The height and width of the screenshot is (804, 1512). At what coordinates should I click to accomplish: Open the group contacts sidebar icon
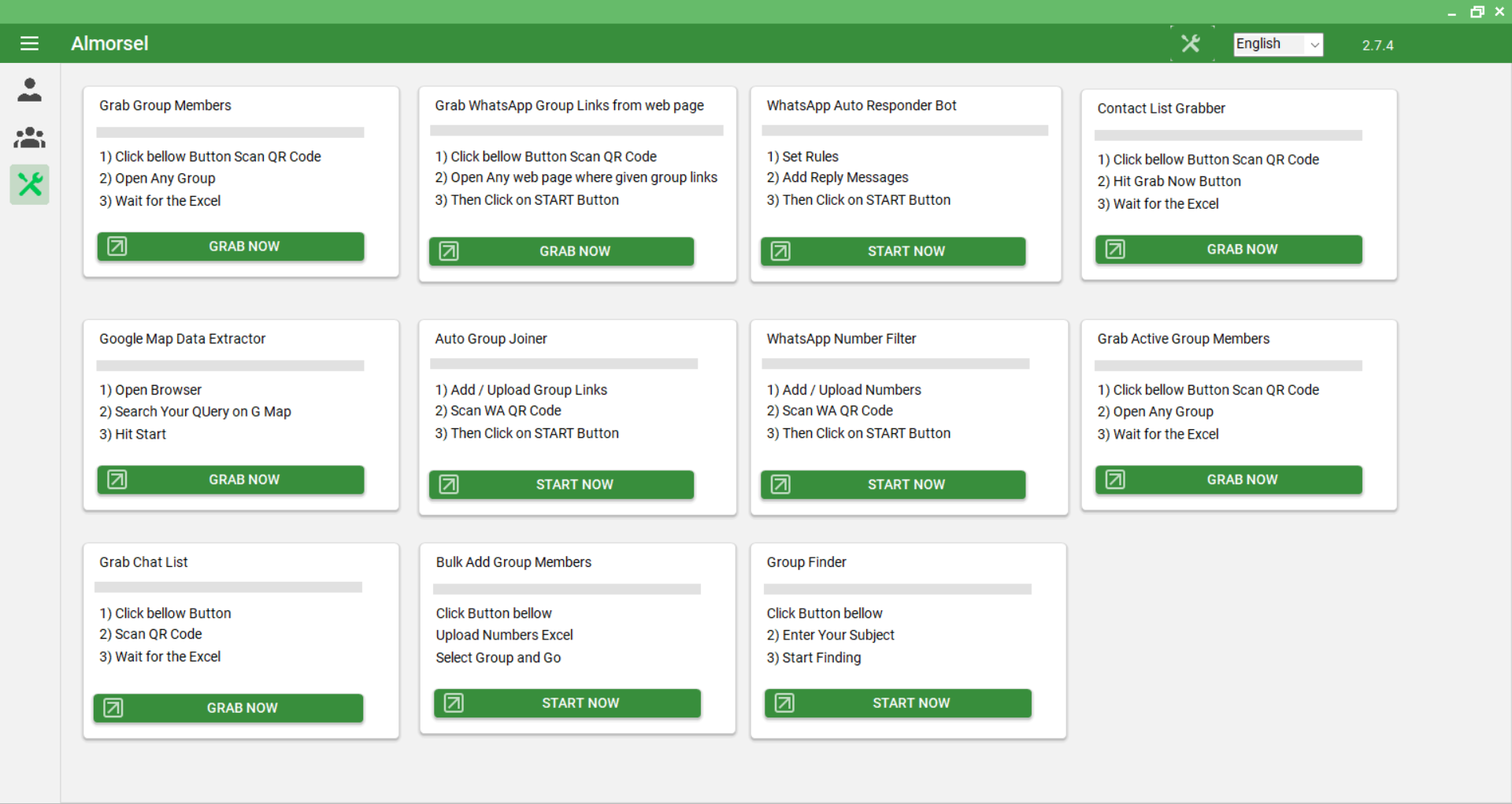click(x=30, y=138)
